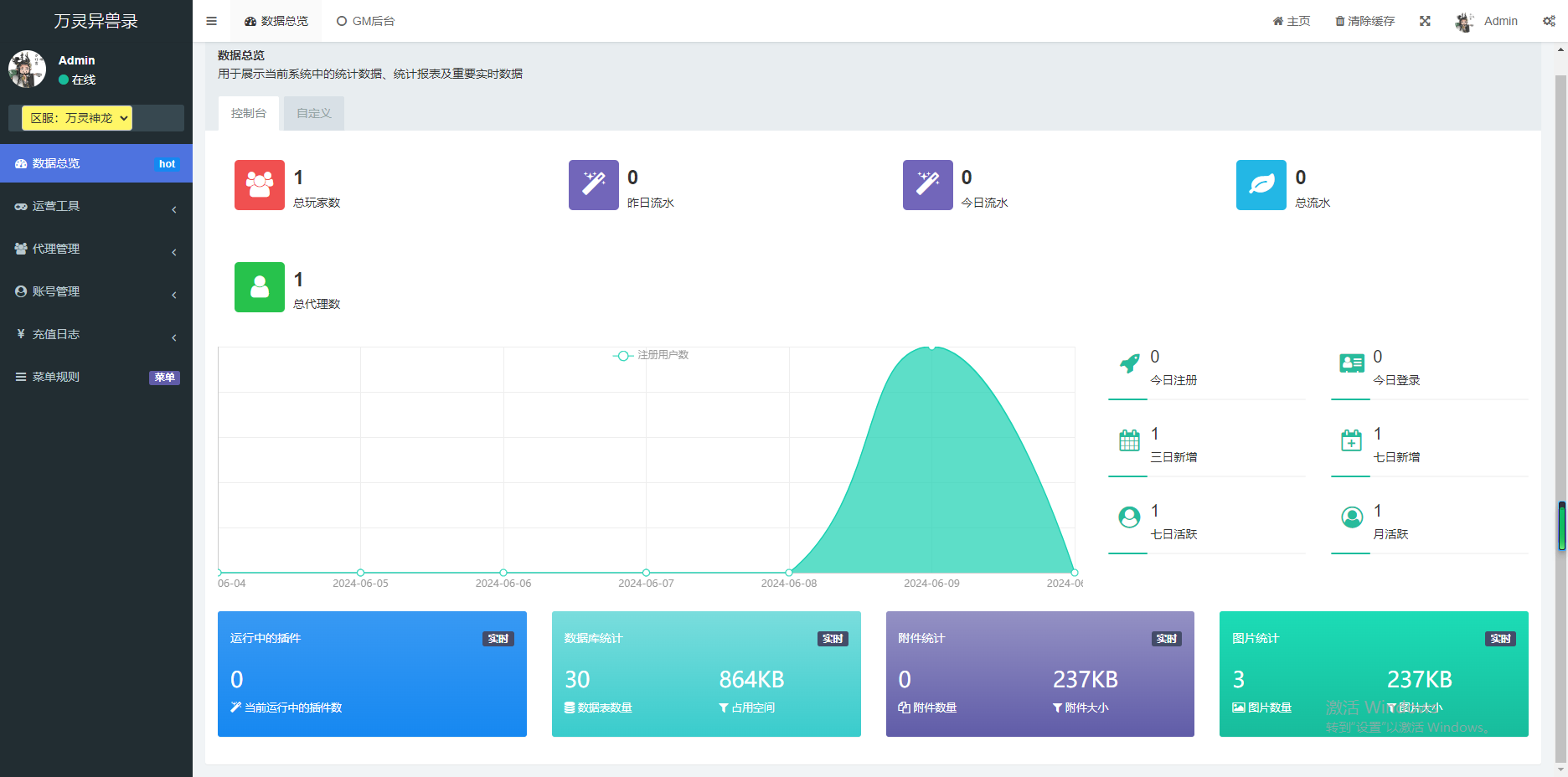Click the calendar icon beside 三日新增

[x=1129, y=440]
